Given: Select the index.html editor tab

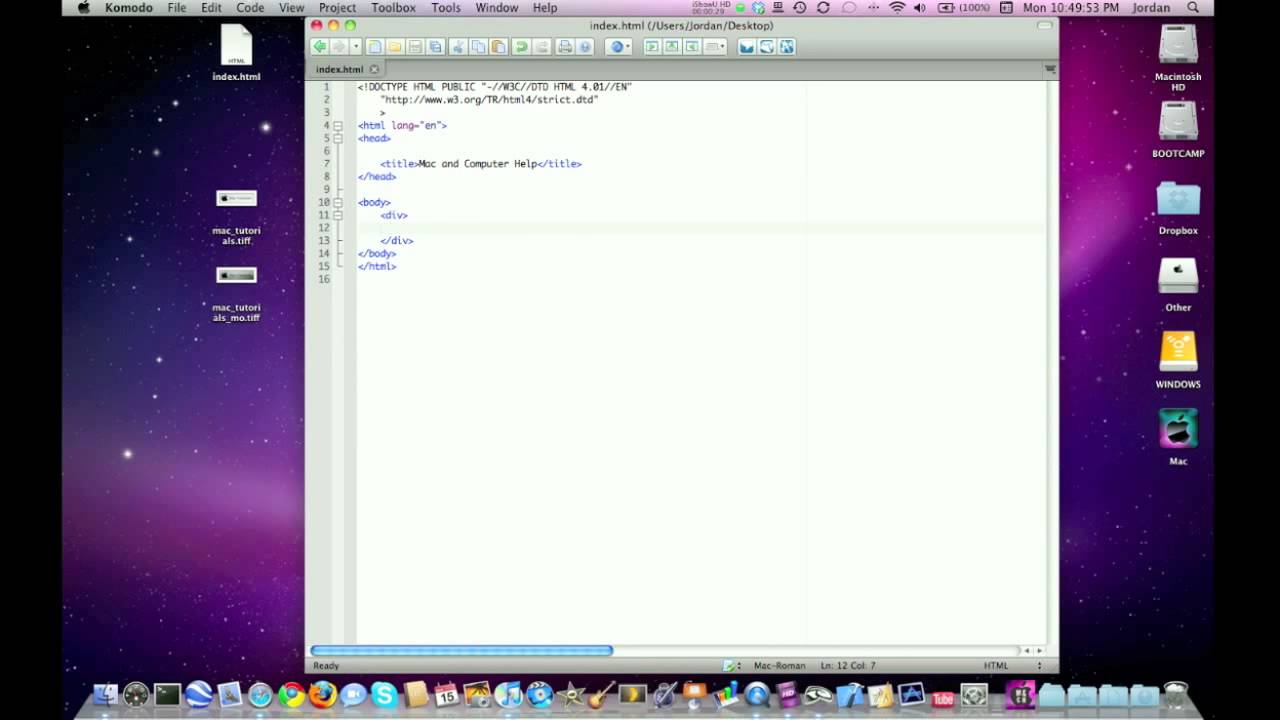Looking at the screenshot, I should coord(340,69).
